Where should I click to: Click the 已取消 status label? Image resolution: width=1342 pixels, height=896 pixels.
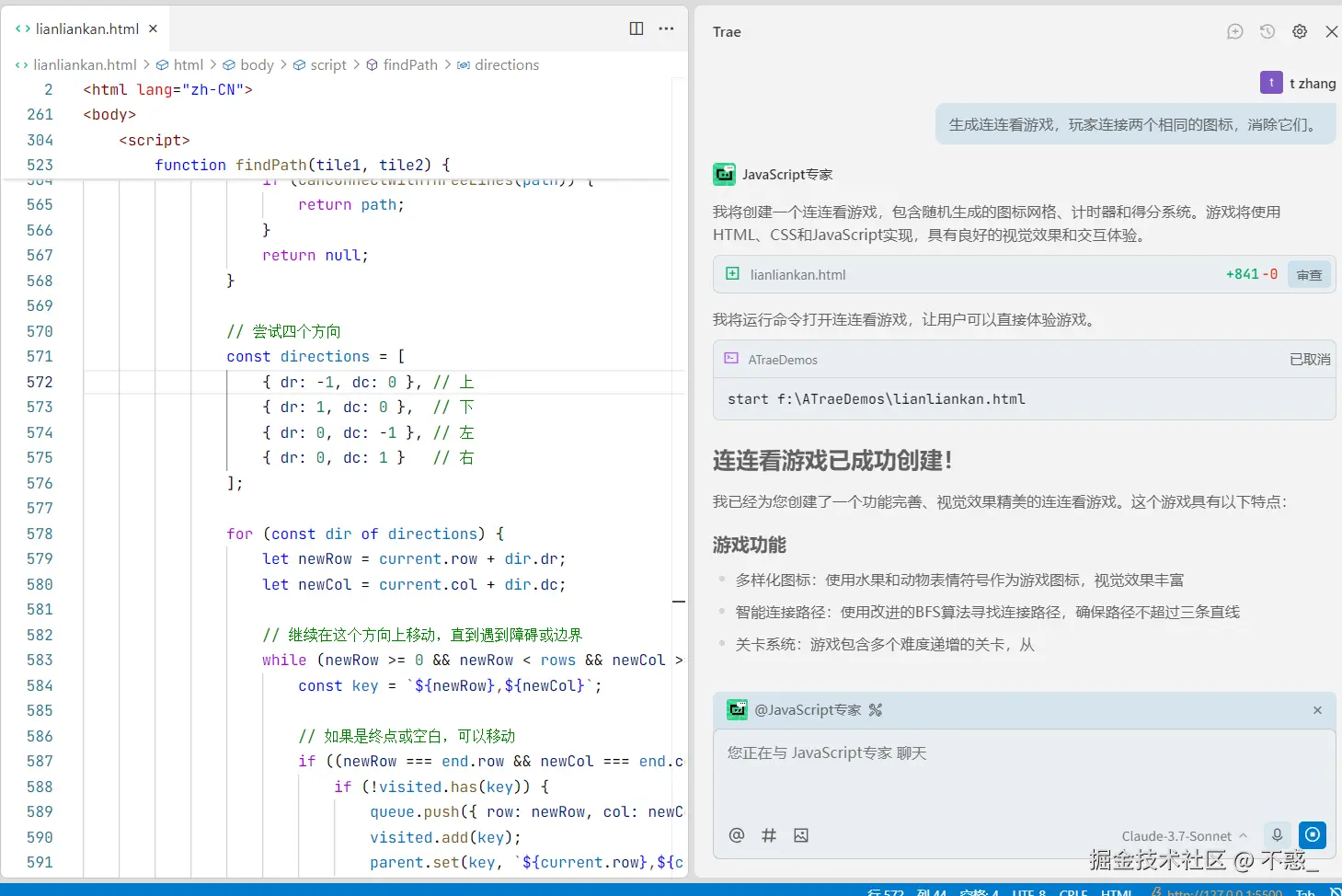(1310, 360)
